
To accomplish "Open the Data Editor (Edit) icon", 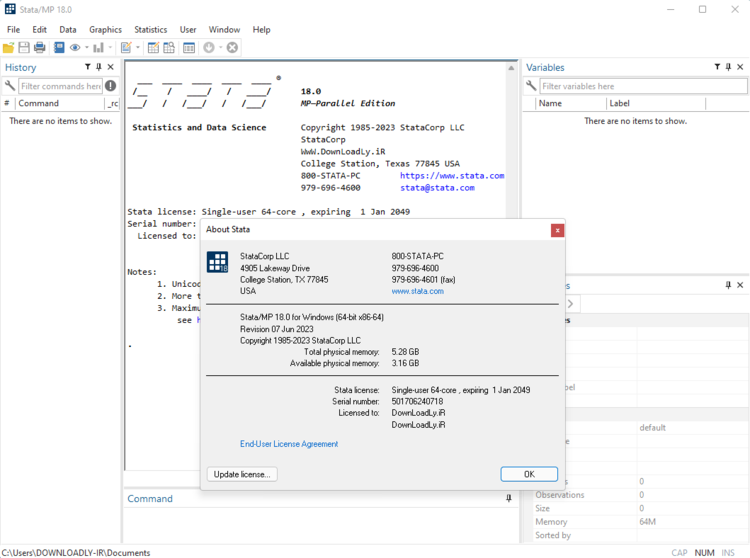I will [153, 47].
